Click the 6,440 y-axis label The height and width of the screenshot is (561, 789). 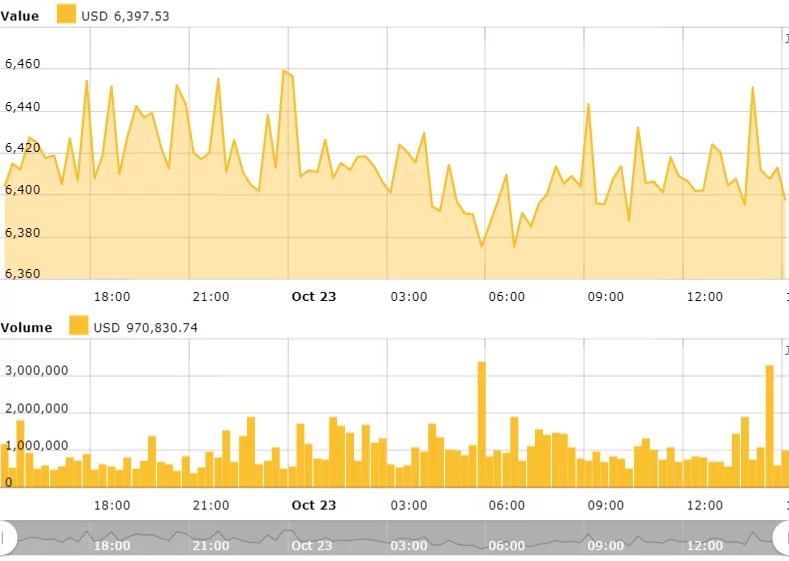[x=23, y=107]
